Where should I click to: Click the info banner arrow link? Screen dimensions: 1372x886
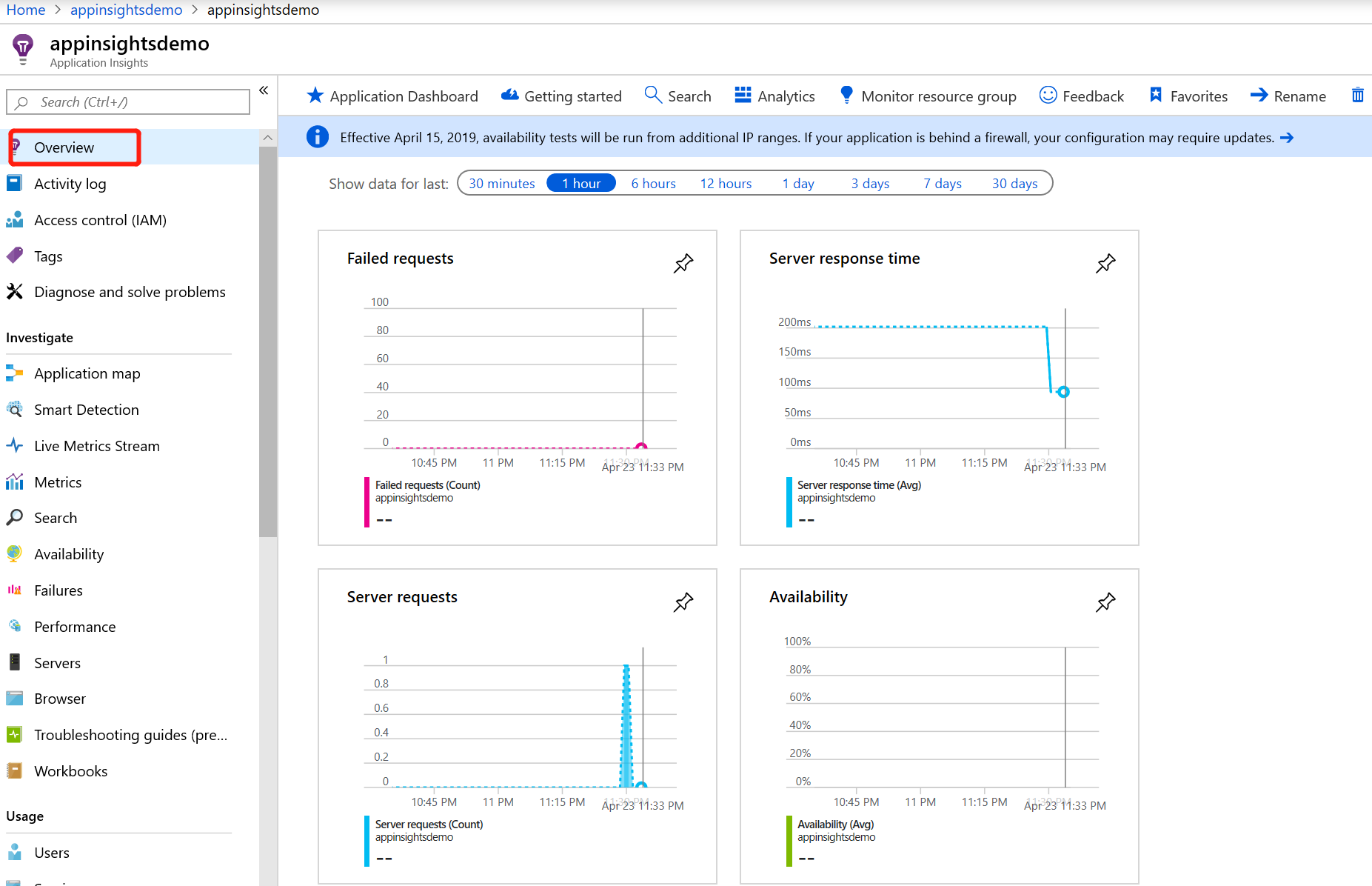tap(1287, 138)
